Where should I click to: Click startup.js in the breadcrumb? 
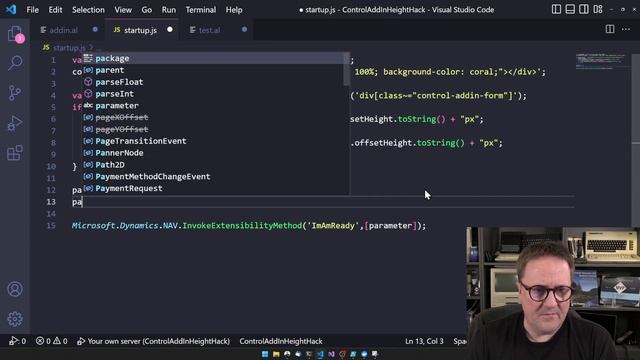[69, 48]
